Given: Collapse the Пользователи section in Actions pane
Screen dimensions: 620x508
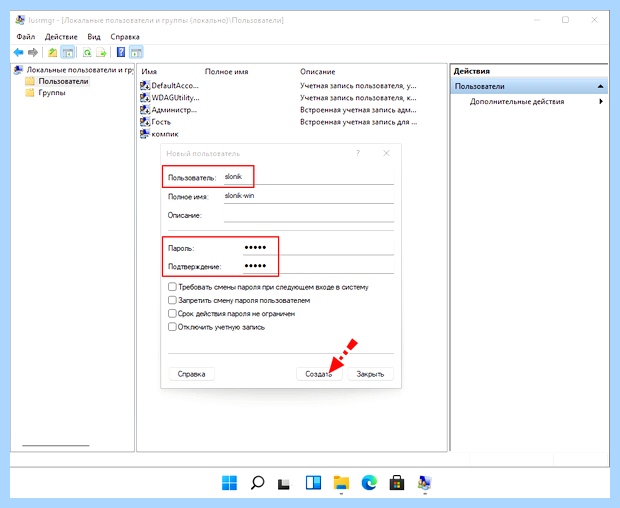Looking at the screenshot, I should click(601, 86).
